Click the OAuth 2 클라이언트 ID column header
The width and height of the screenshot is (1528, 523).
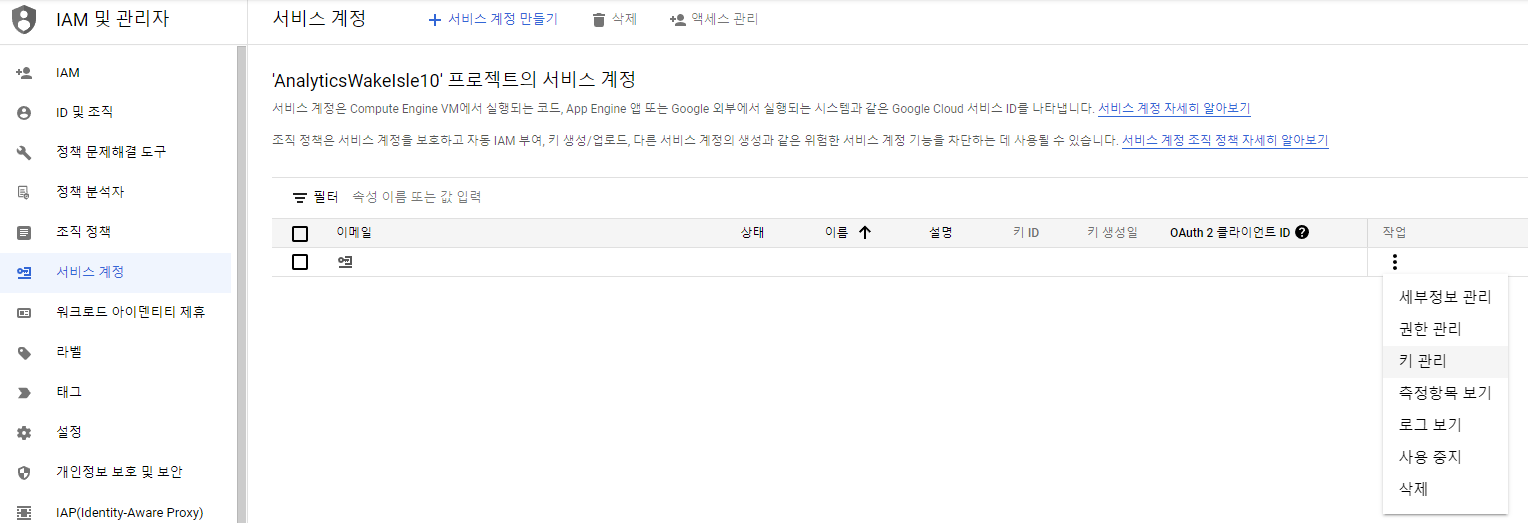1230,233
